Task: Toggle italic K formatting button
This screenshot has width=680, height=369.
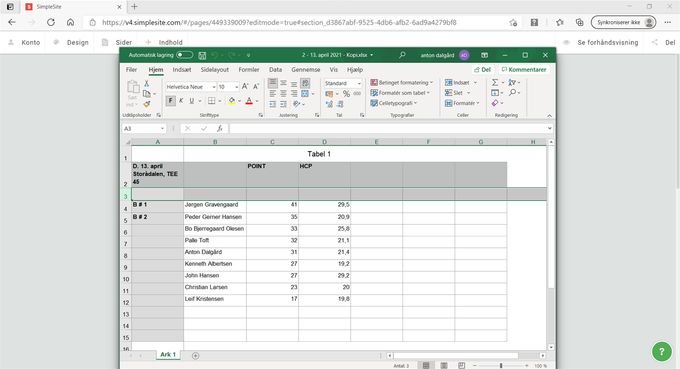Action: (x=181, y=101)
